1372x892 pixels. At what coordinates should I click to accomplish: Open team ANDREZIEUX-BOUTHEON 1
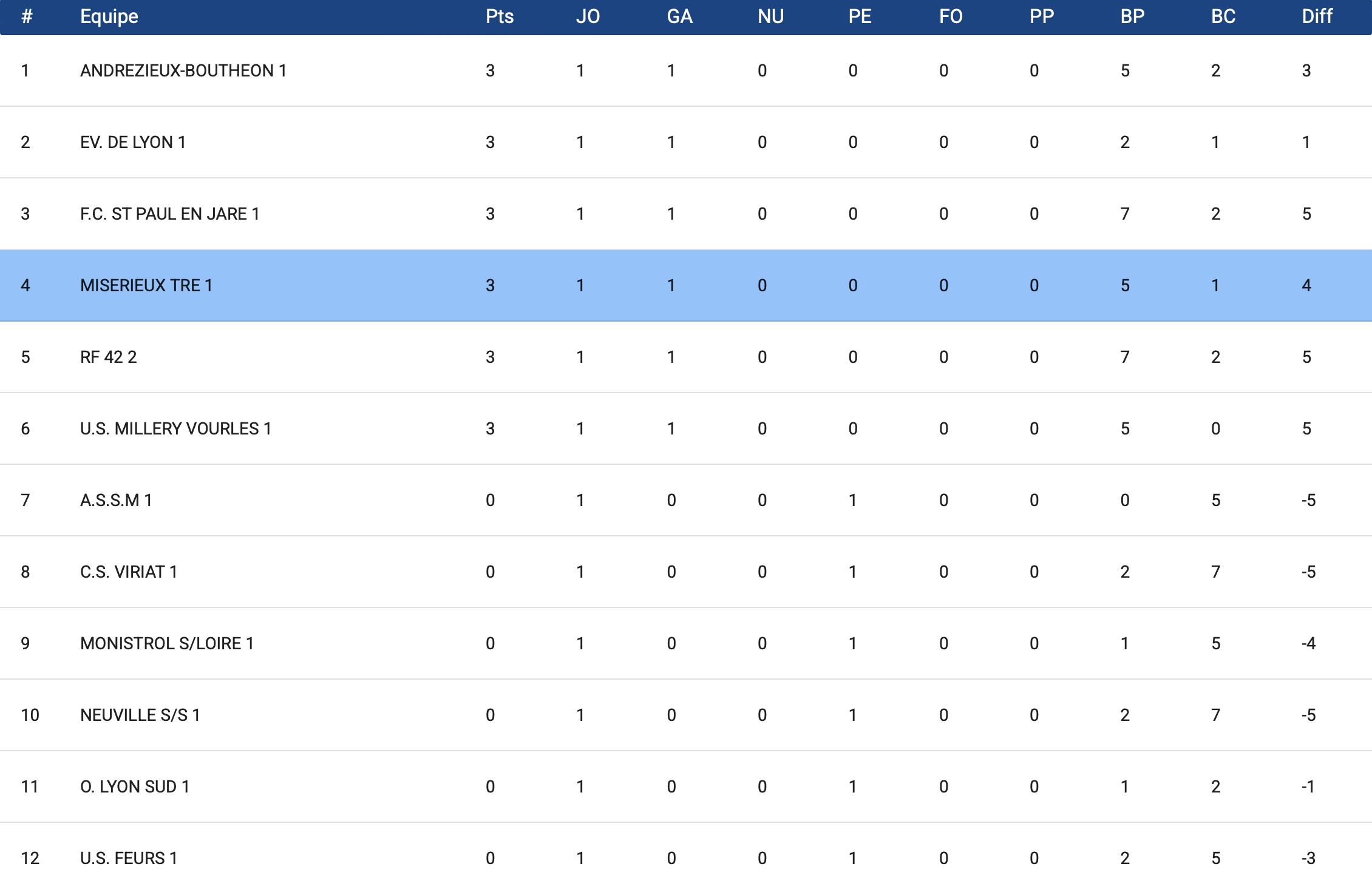point(183,71)
